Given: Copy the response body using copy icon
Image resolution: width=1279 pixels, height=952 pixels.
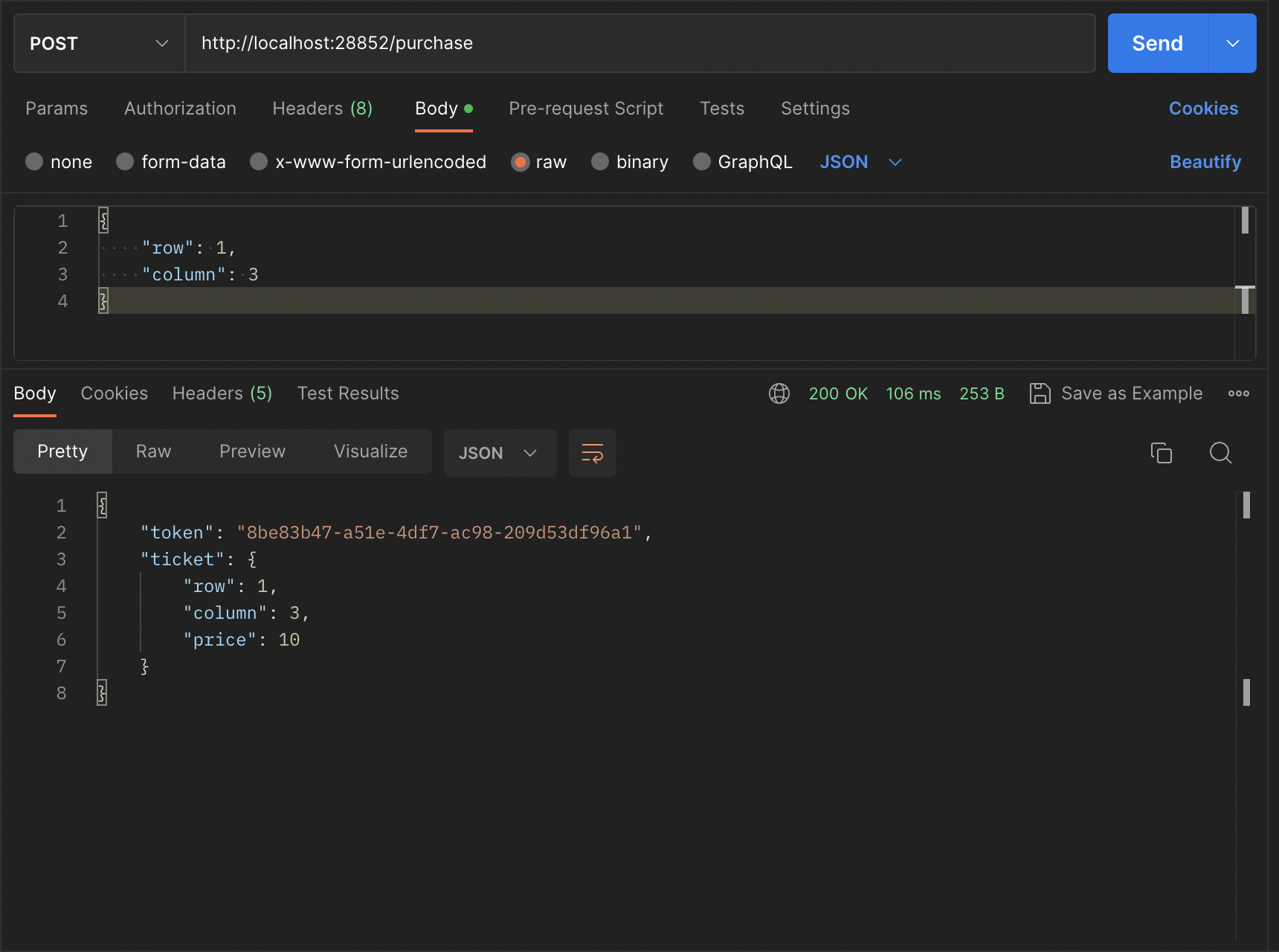Looking at the screenshot, I should click(x=1161, y=453).
